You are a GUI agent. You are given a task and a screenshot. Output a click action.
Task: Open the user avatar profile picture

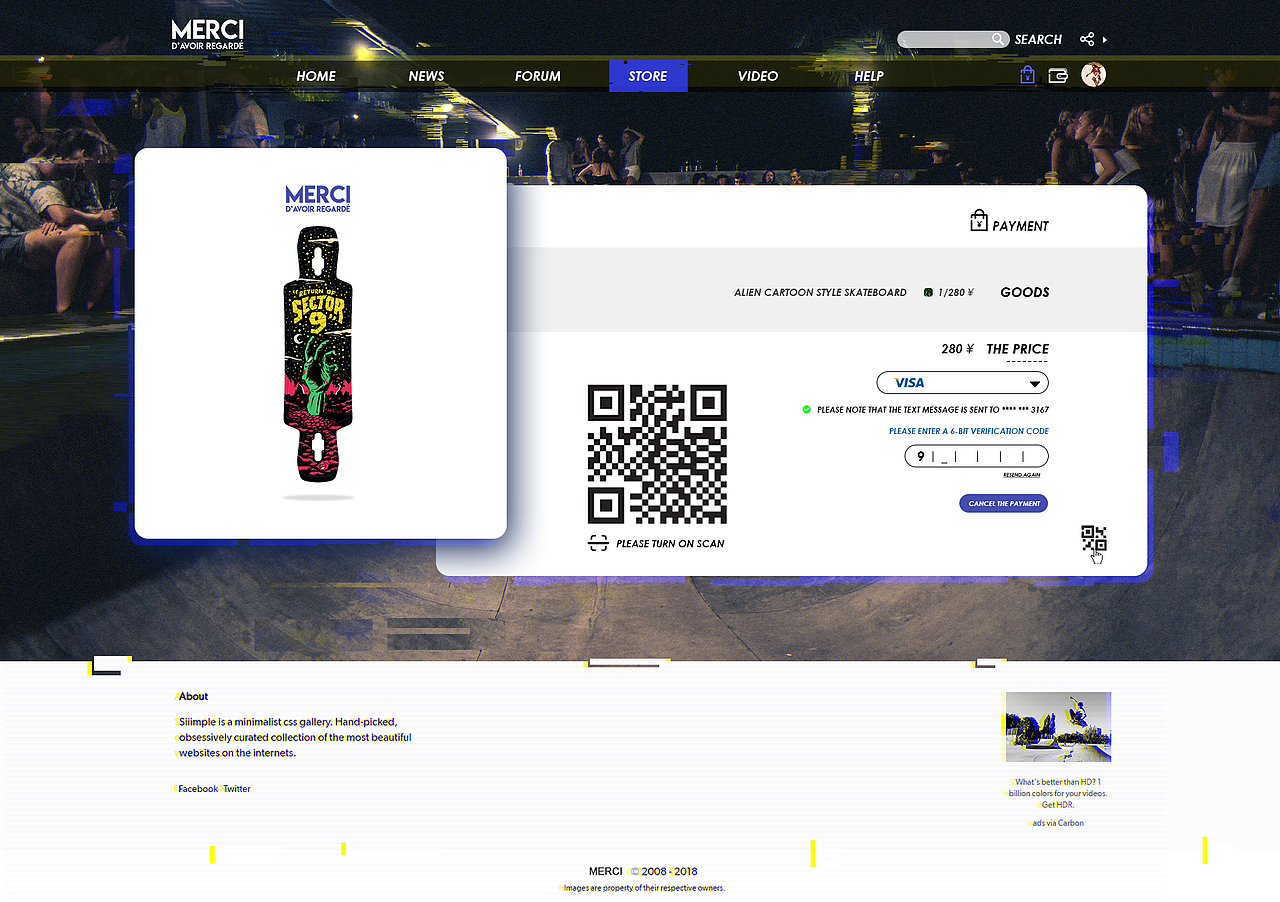click(x=1094, y=75)
